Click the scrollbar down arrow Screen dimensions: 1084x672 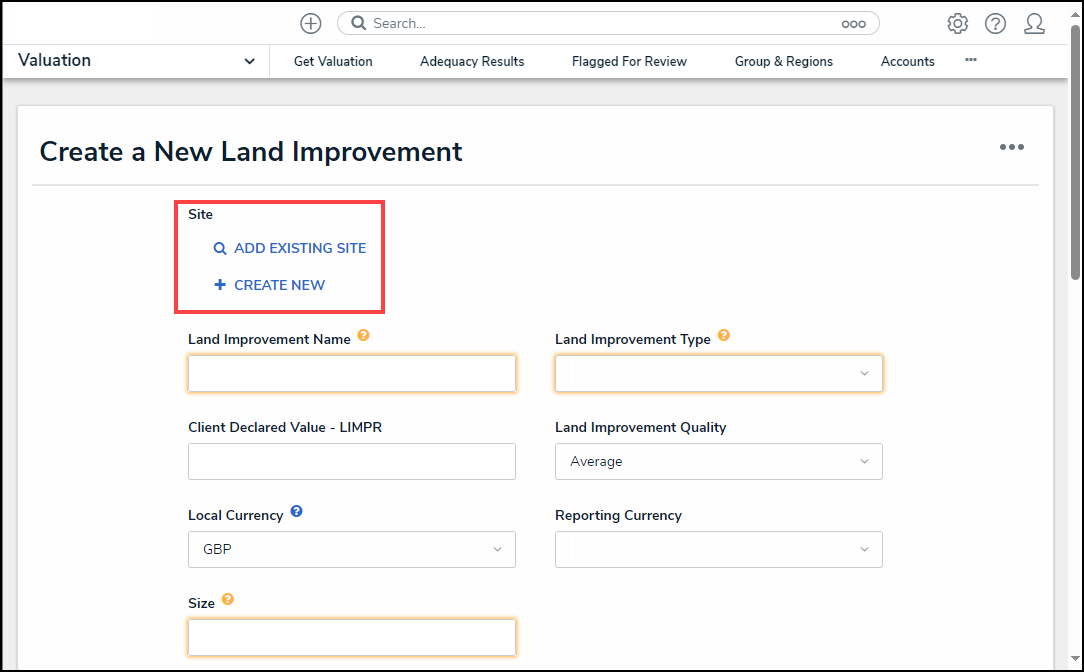[x=1075, y=659]
